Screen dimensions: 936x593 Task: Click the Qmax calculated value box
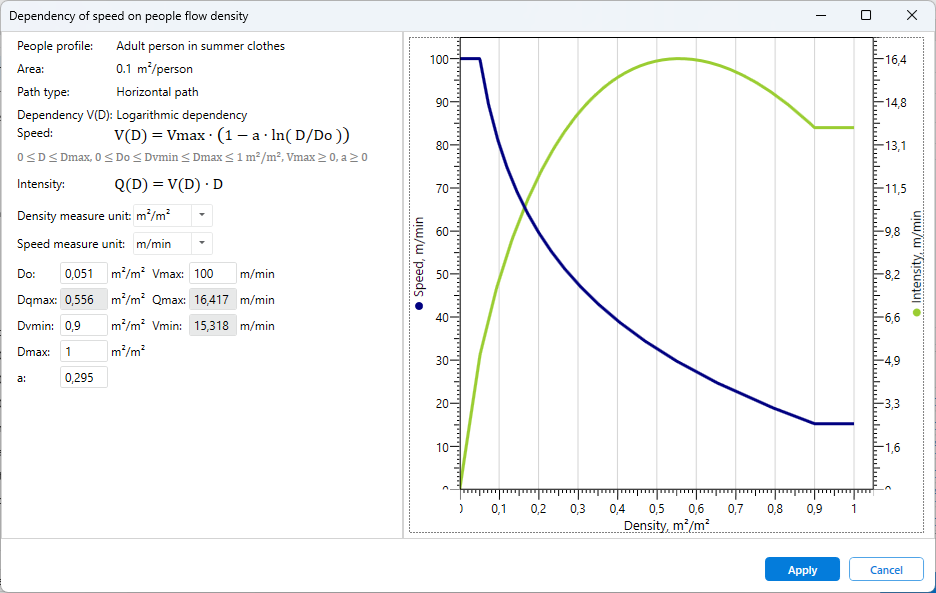coord(212,300)
